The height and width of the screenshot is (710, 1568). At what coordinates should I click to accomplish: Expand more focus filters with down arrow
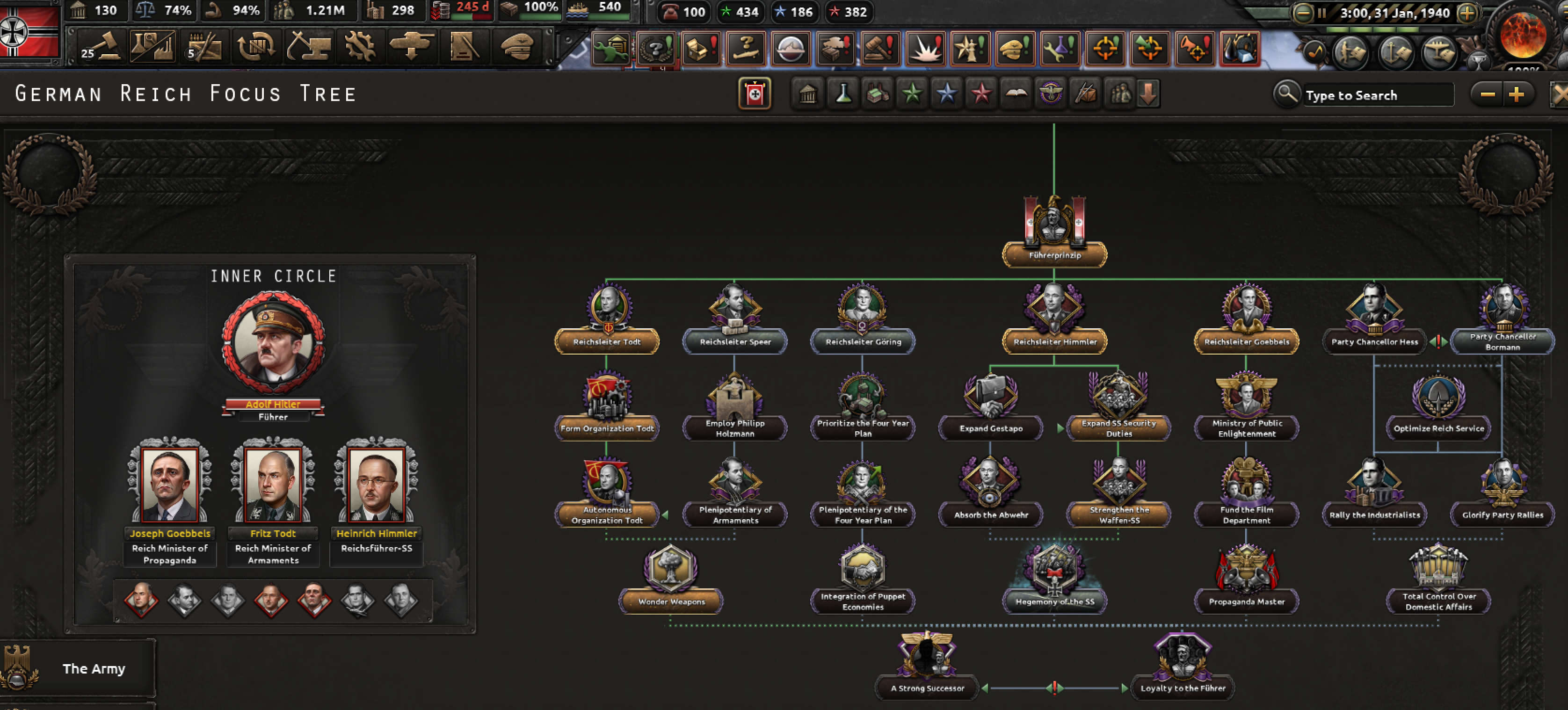pyautogui.click(x=1148, y=94)
